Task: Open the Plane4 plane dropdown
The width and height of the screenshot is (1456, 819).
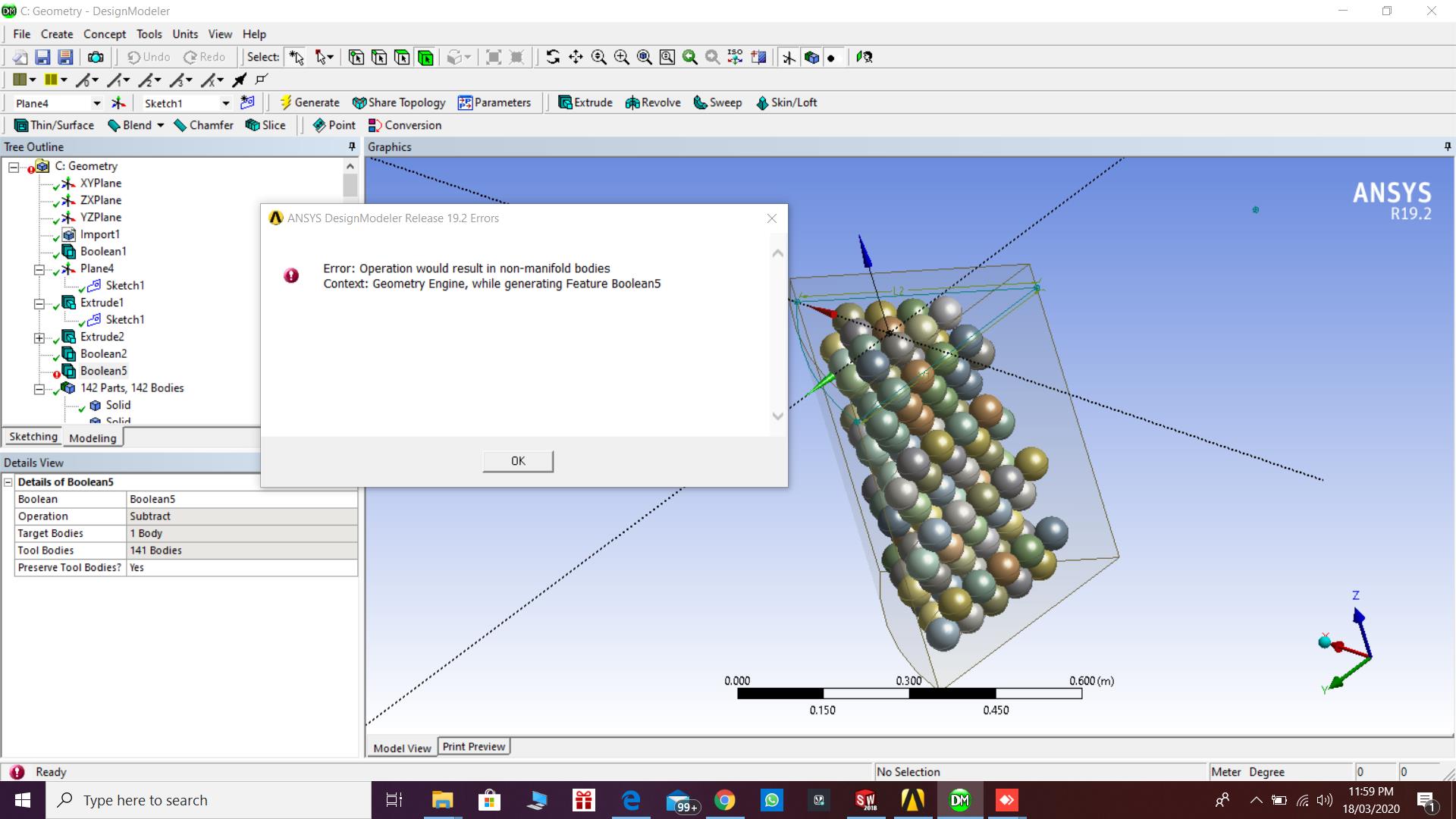Action: (96, 103)
